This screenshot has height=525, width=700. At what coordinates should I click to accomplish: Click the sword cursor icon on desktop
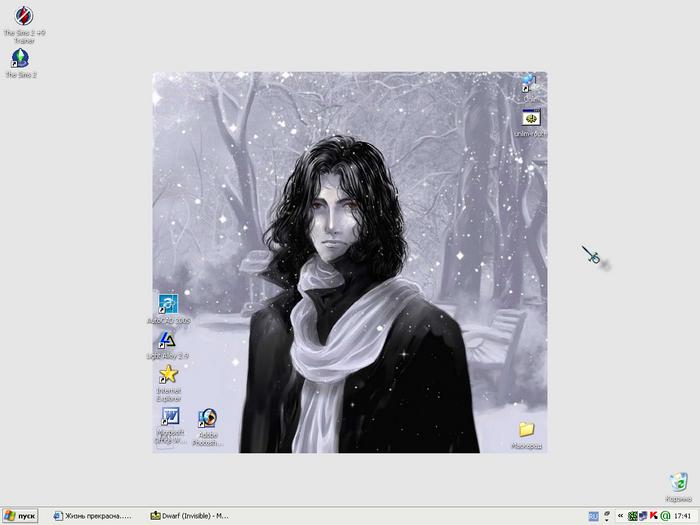(592, 256)
